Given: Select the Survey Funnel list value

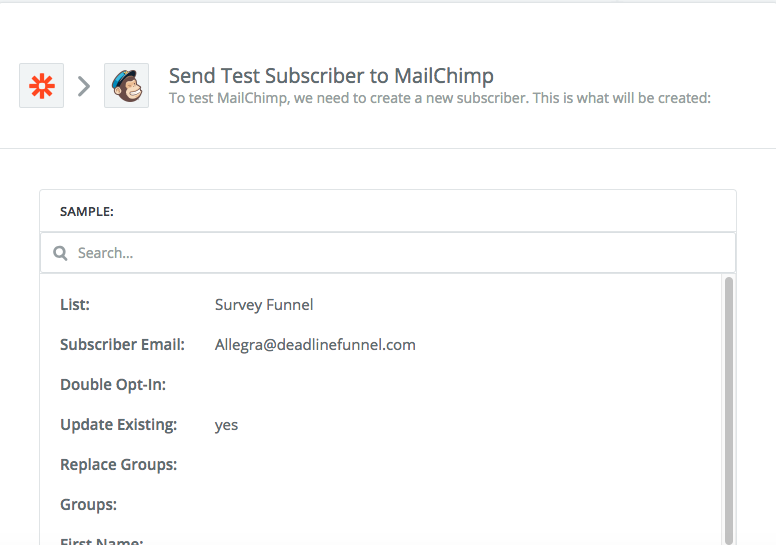Looking at the screenshot, I should pyautogui.click(x=264, y=305).
